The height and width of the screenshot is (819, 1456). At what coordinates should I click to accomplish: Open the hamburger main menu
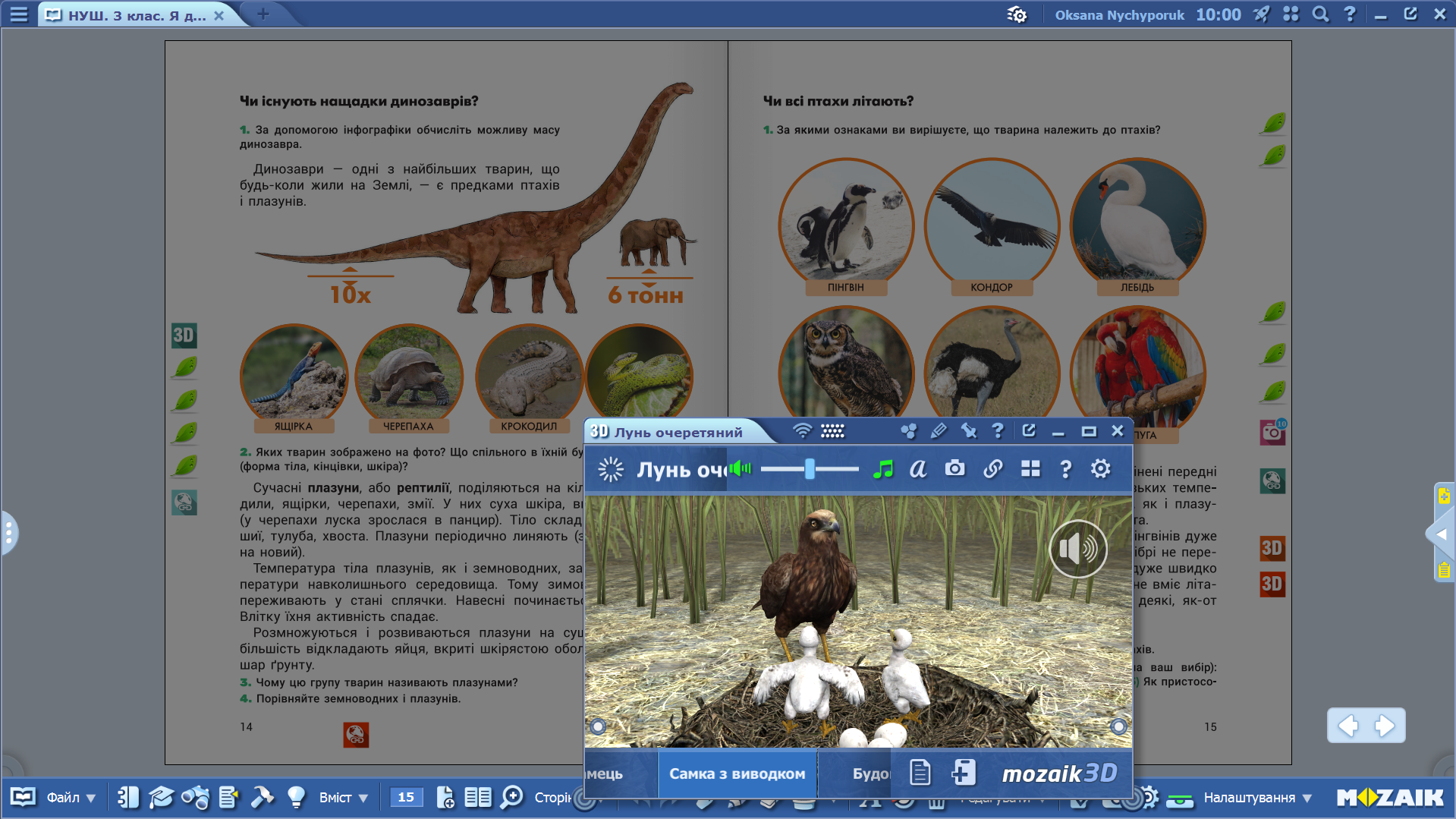click(x=18, y=14)
